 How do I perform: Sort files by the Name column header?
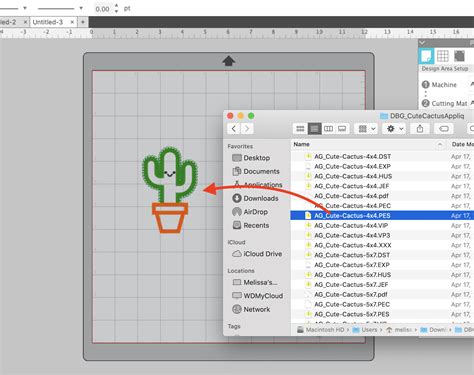(301, 144)
